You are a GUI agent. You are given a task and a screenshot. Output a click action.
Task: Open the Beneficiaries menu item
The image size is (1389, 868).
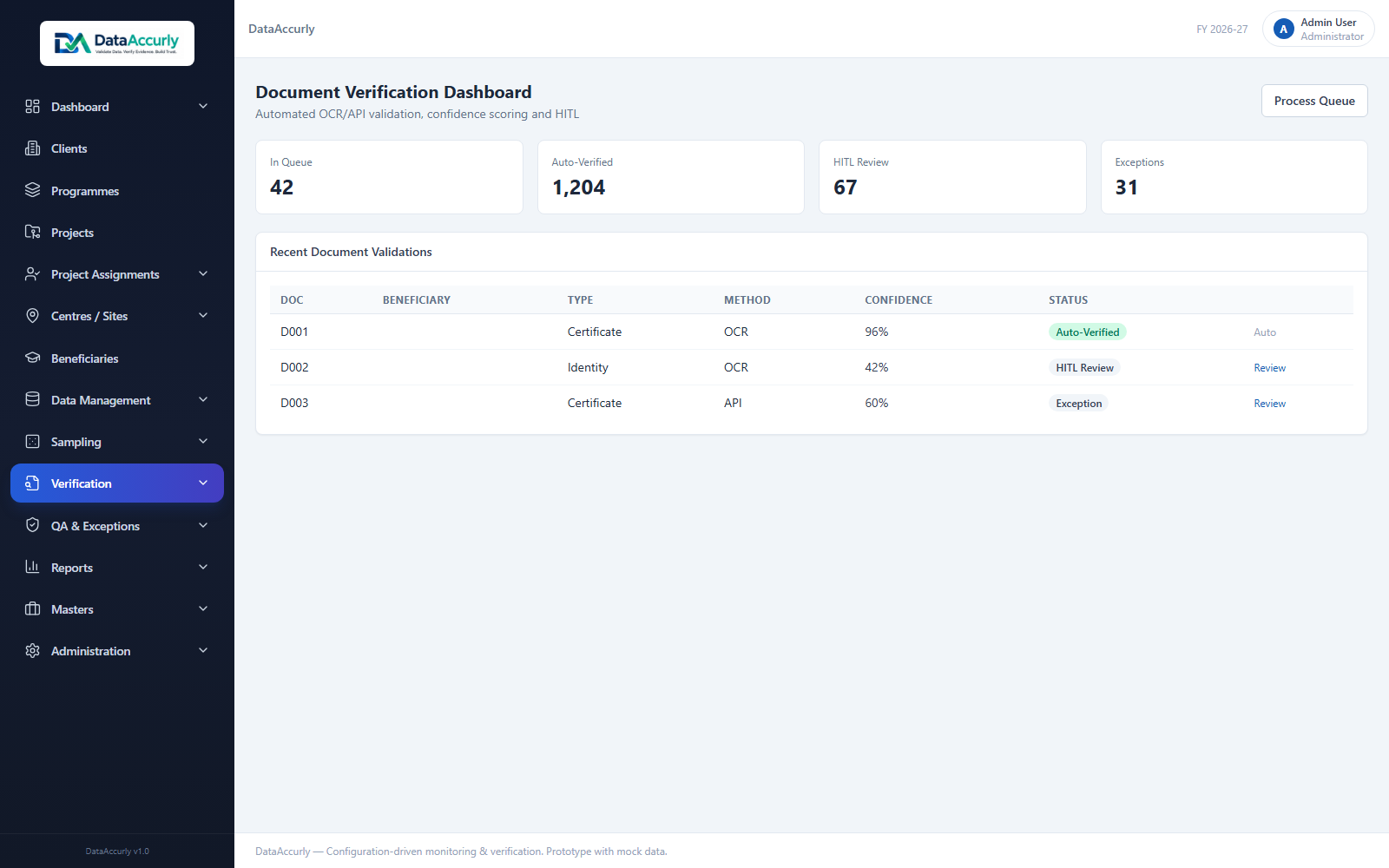coord(117,358)
